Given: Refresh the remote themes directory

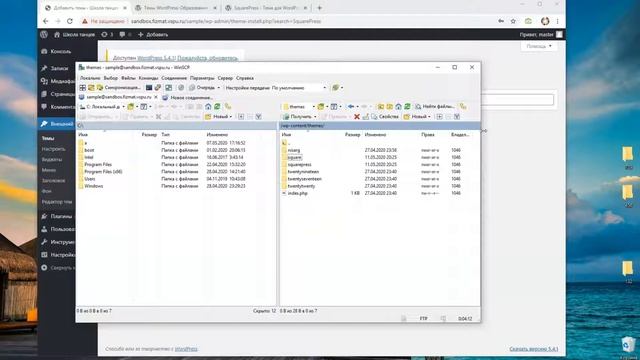Looking at the screenshot, I should [x=407, y=107].
